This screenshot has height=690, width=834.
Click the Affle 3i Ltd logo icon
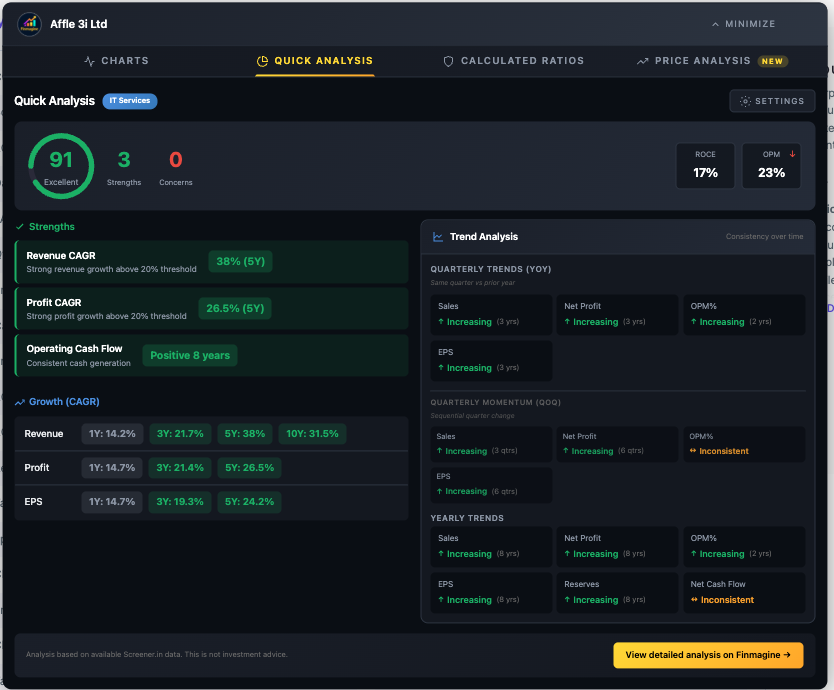pos(30,23)
